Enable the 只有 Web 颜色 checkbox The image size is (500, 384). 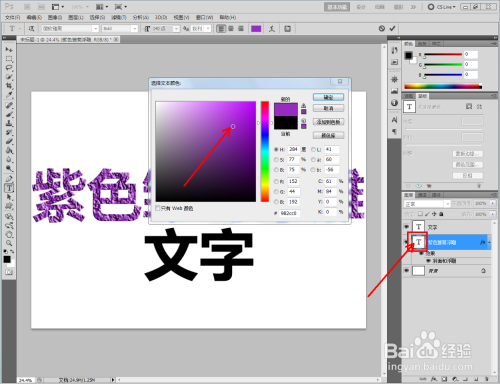pyautogui.click(x=158, y=208)
